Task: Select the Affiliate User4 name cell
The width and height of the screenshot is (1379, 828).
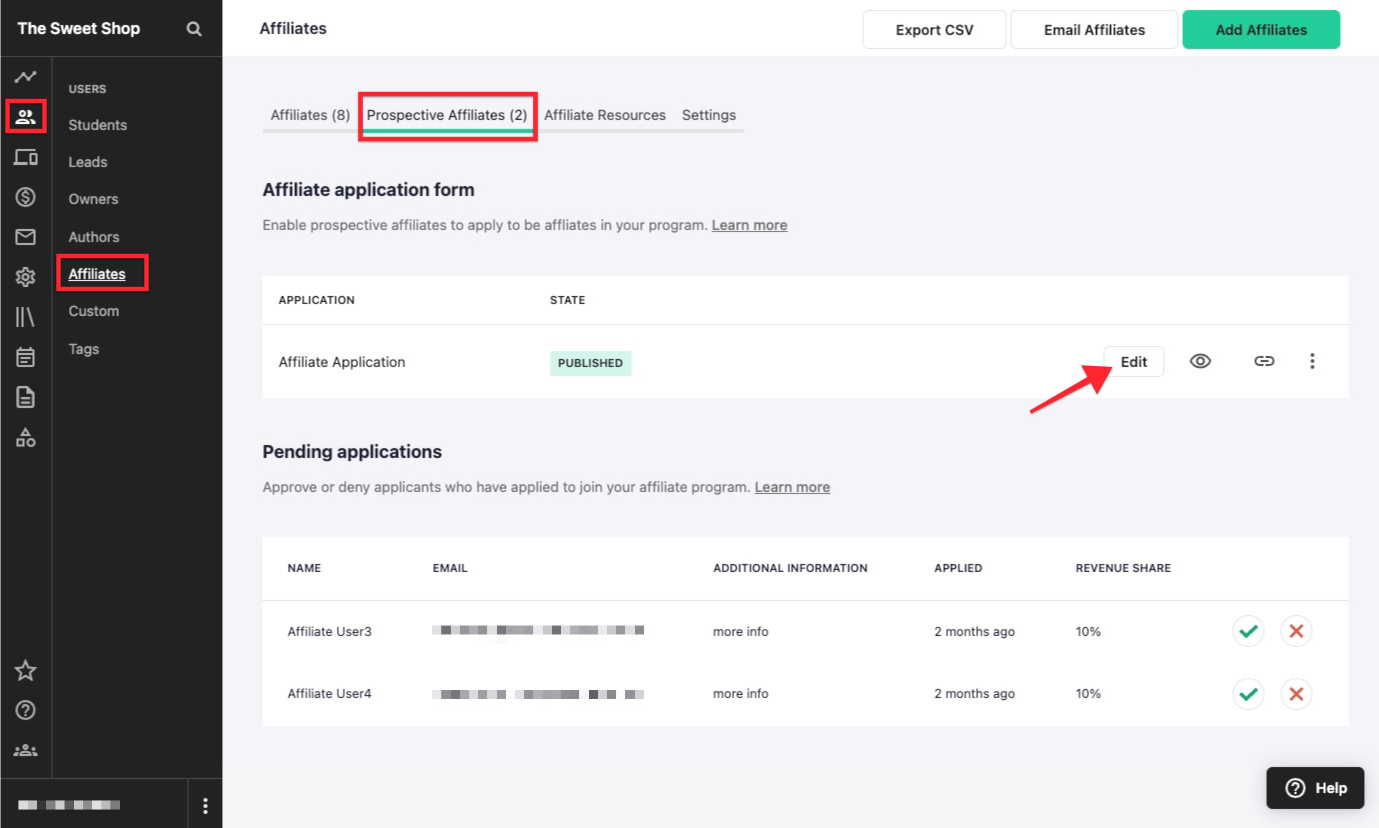Action: tap(330, 693)
